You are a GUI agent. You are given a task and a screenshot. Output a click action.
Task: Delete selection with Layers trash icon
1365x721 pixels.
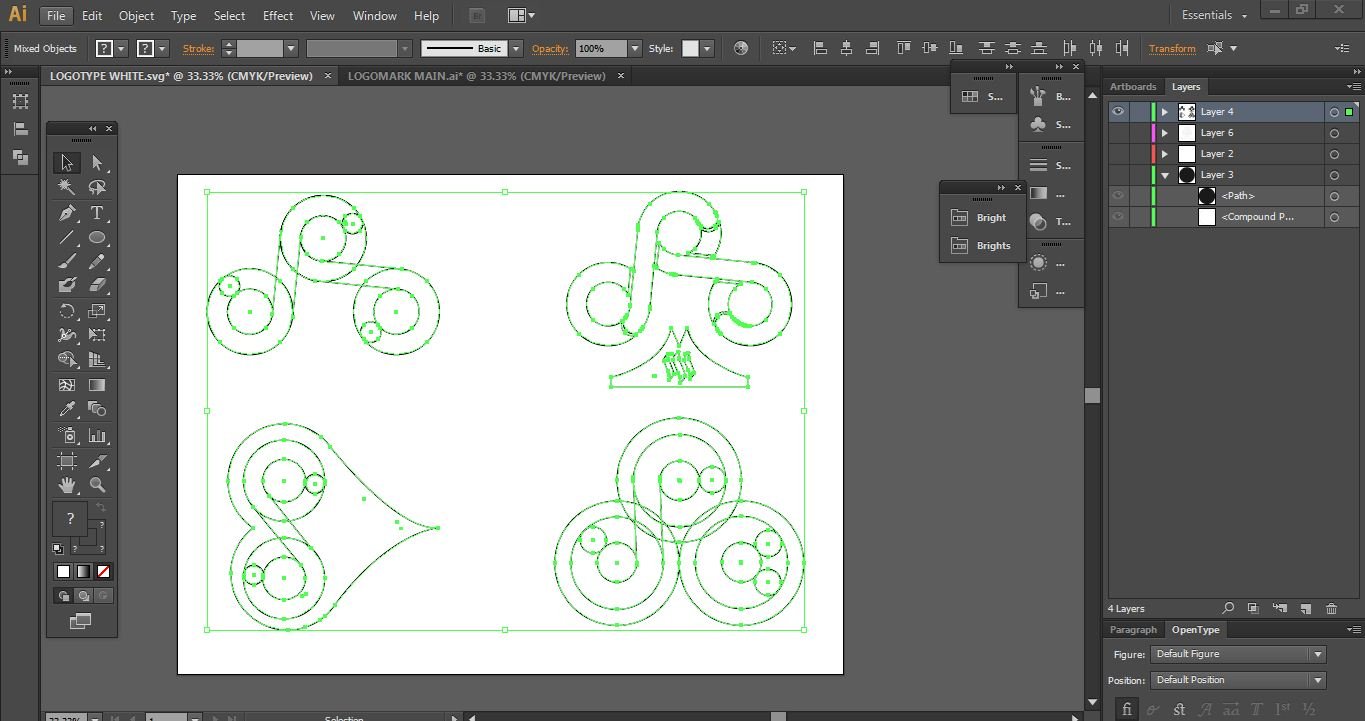coord(1331,608)
